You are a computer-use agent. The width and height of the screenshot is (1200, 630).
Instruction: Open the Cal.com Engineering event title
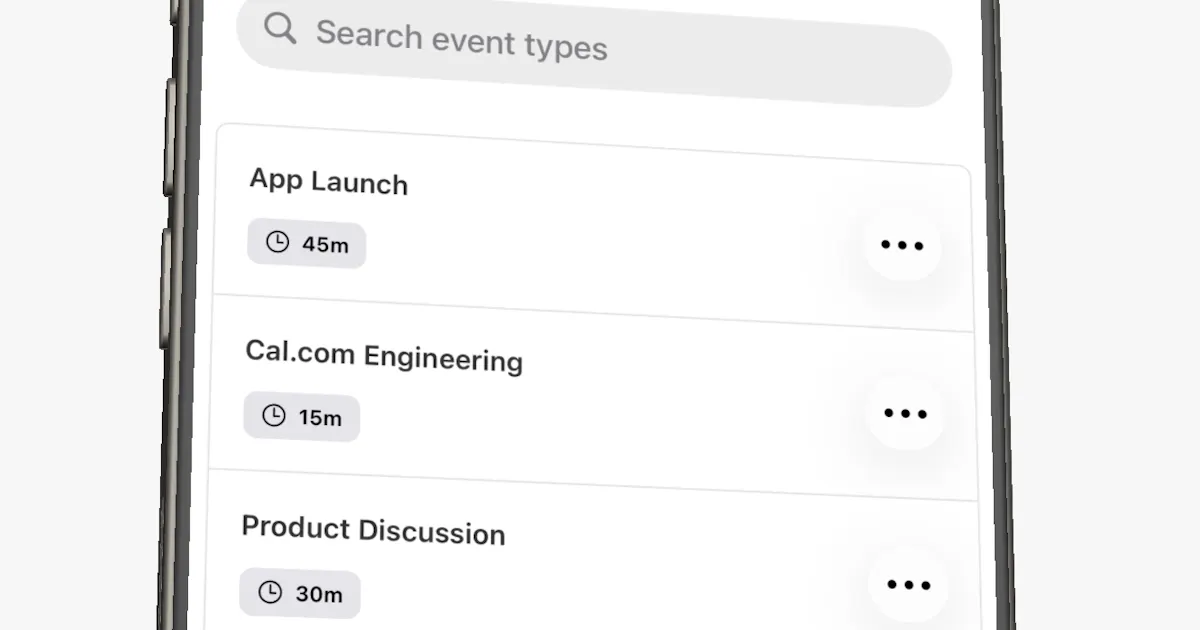[384, 355]
